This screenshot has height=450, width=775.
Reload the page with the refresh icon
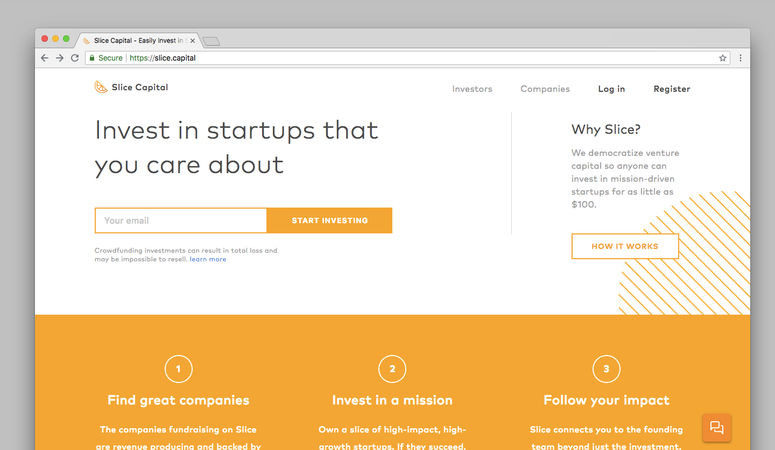click(74, 58)
